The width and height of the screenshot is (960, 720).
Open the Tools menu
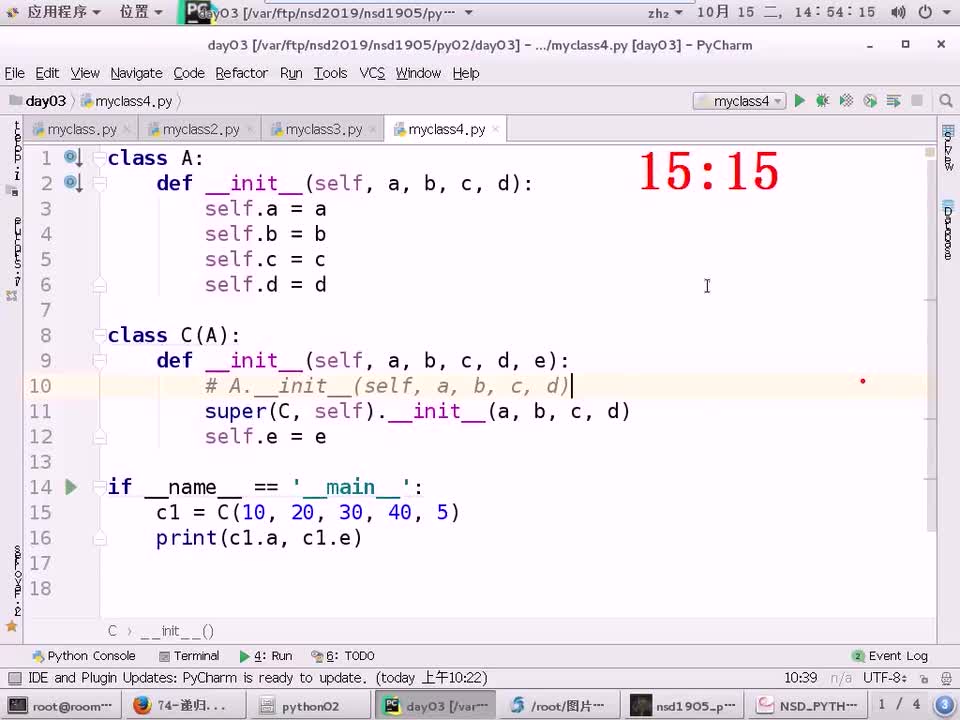331,73
